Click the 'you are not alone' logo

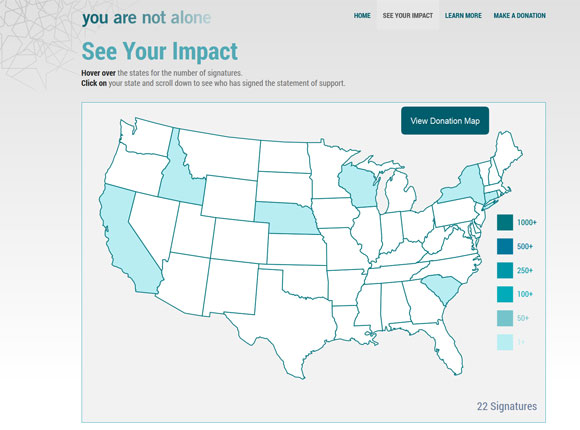click(146, 17)
